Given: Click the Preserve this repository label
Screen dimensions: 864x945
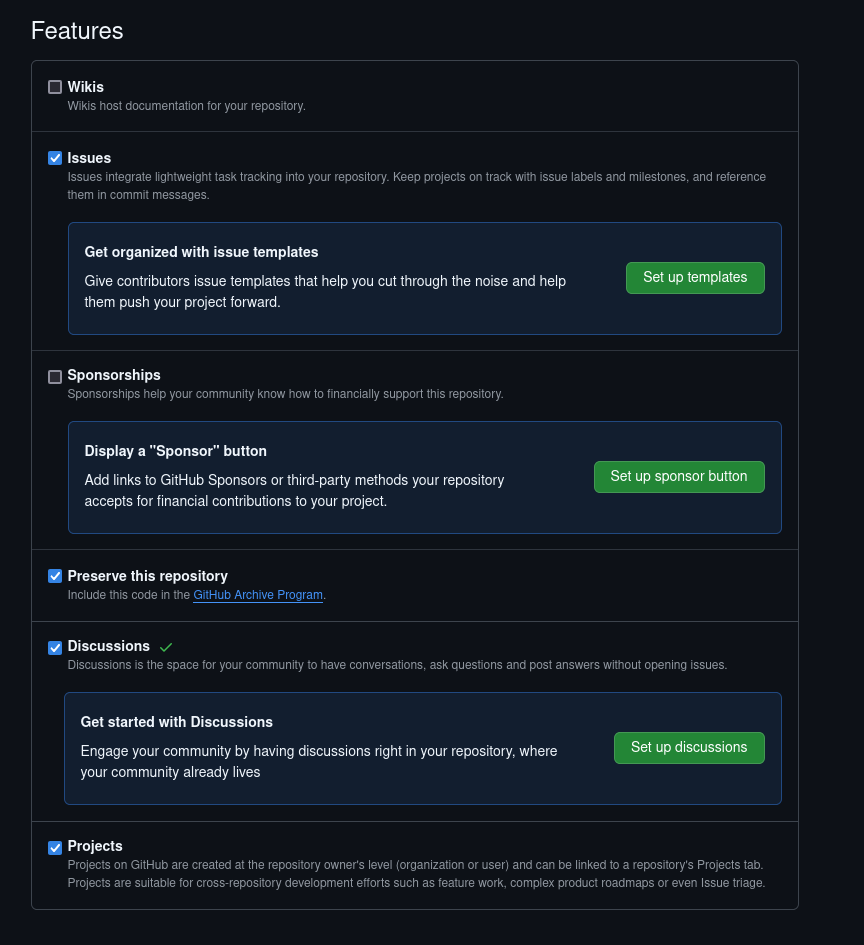Looking at the screenshot, I should point(147,576).
